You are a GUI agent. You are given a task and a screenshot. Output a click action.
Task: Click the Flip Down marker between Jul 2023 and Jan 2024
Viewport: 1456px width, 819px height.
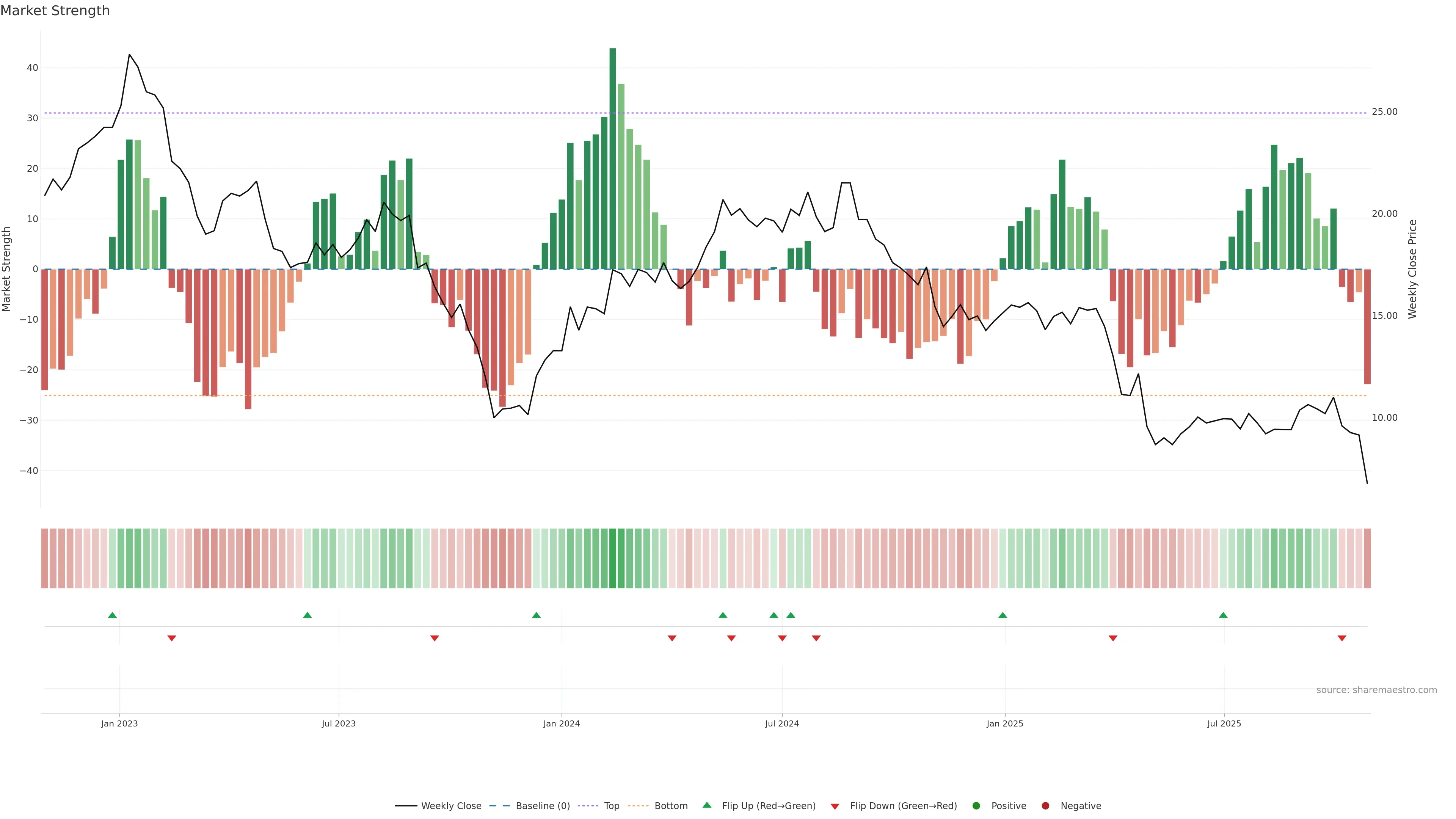(435, 638)
